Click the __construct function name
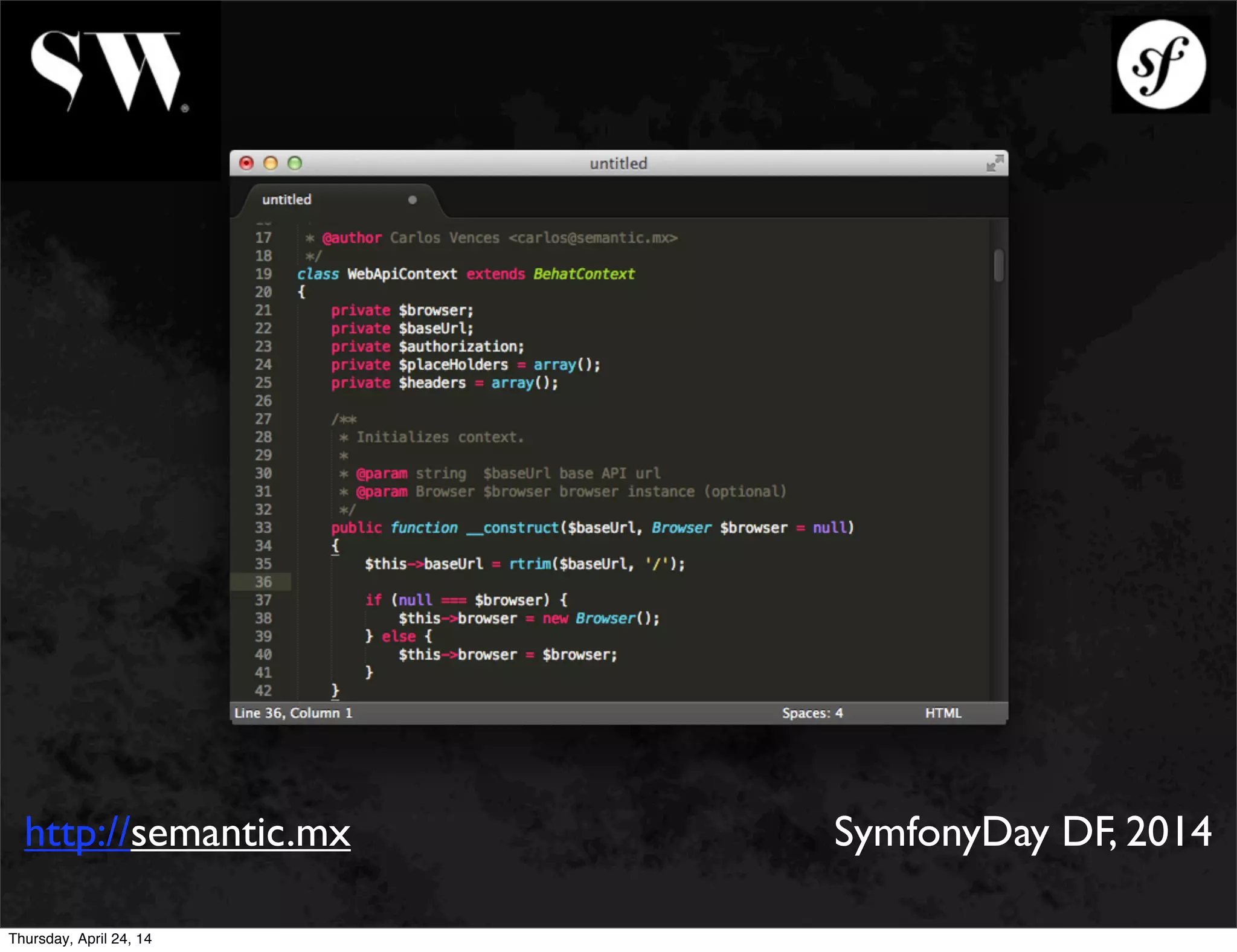This screenshot has width=1237, height=952. 513,527
